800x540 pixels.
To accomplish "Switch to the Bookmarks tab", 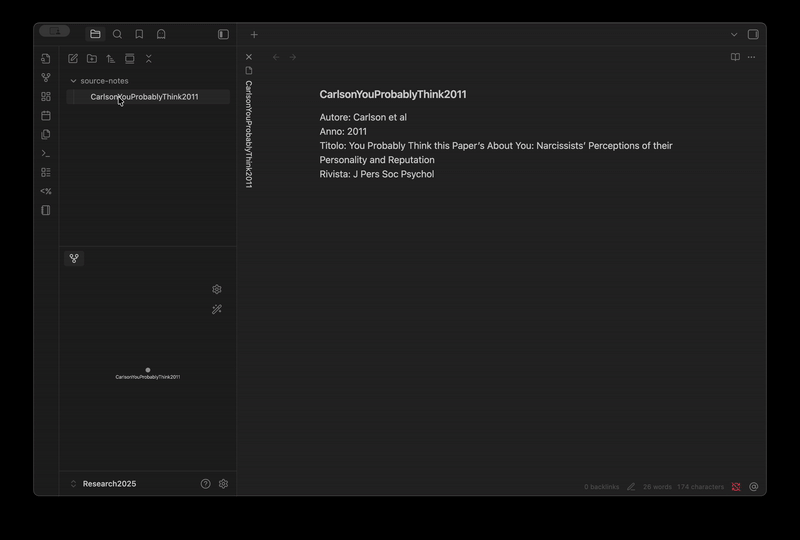I will pos(139,34).
